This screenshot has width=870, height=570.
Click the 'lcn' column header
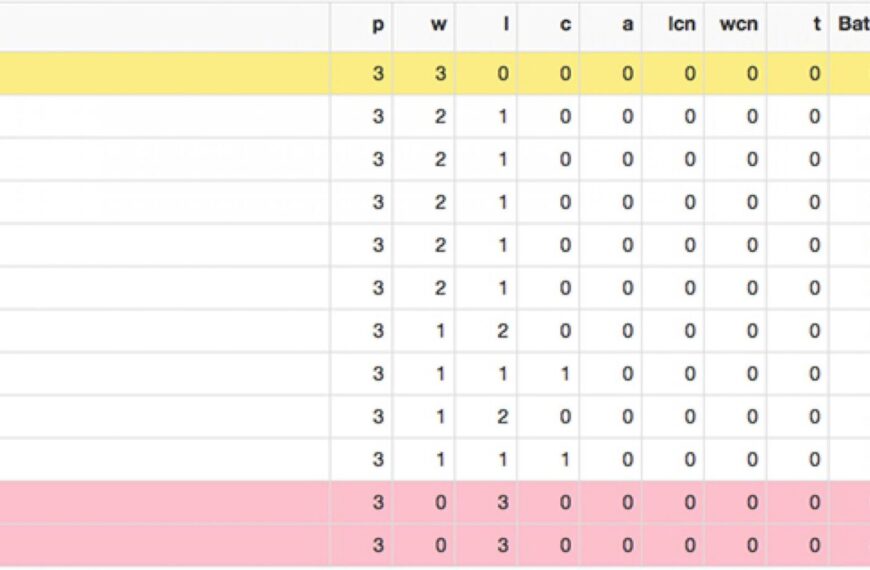click(x=682, y=25)
